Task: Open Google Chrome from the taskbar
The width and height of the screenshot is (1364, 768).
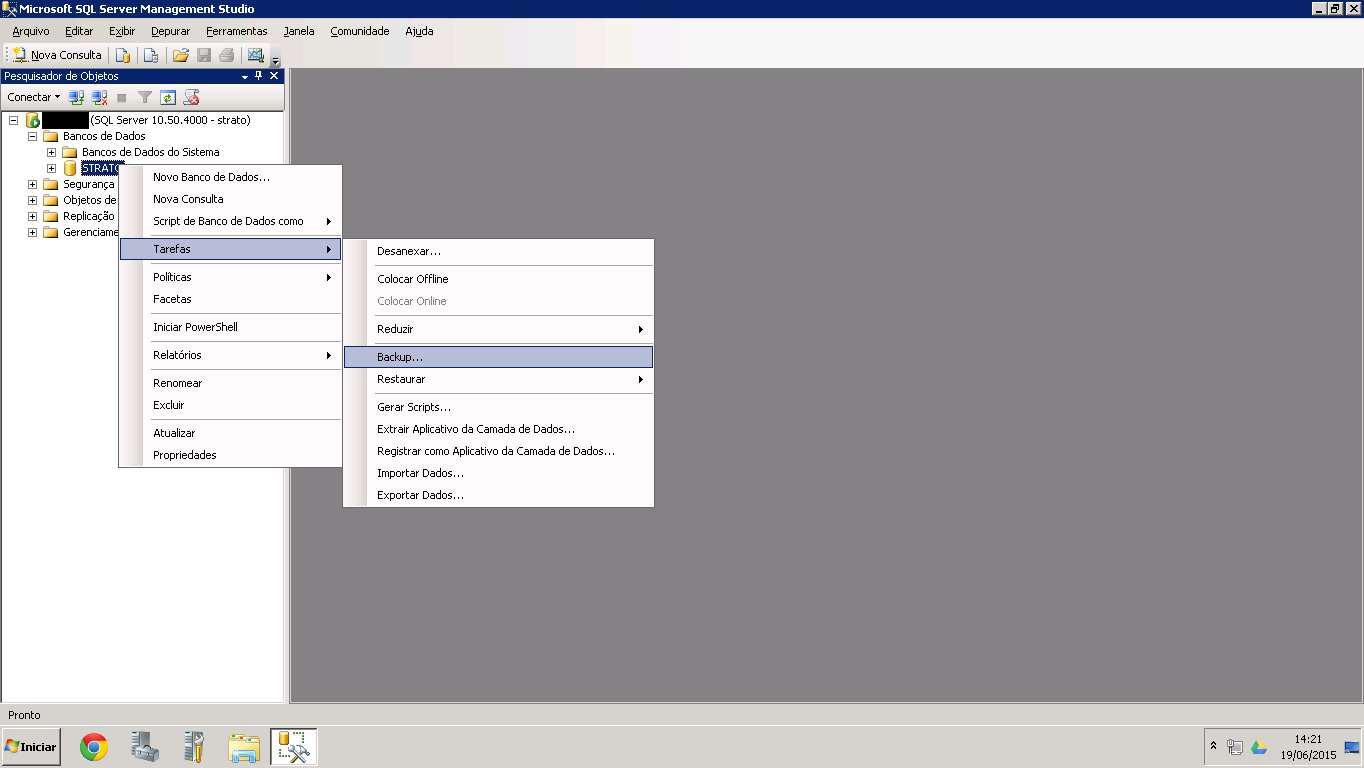Action: pos(94,747)
